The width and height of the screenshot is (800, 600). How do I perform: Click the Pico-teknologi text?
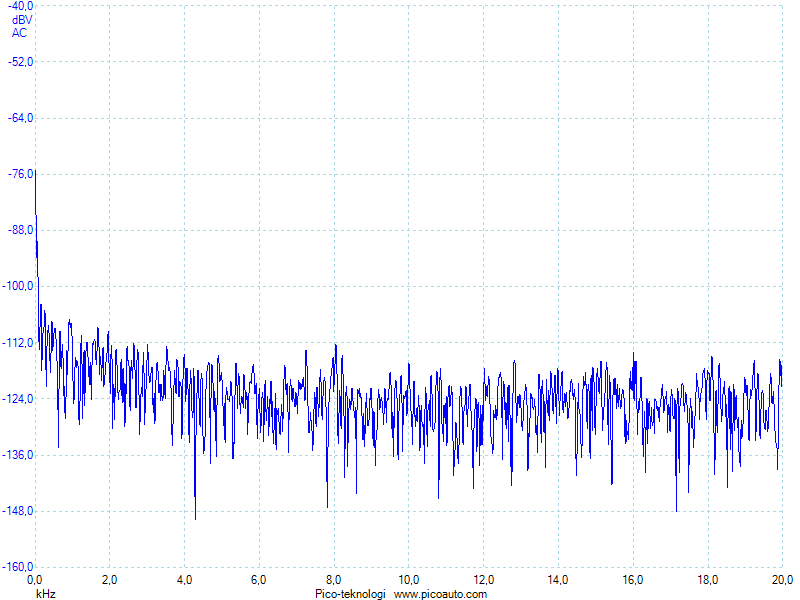click(x=350, y=594)
